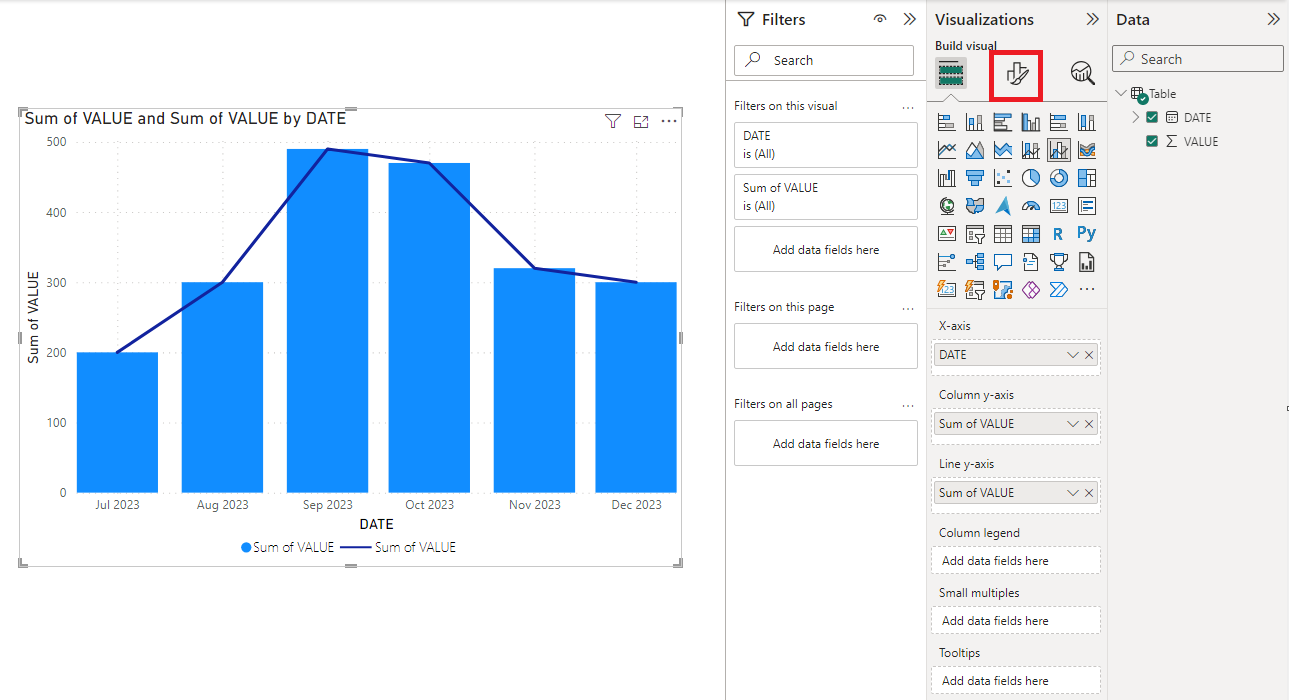
Task: Collapse the Visualizations pane
Action: [x=1092, y=19]
